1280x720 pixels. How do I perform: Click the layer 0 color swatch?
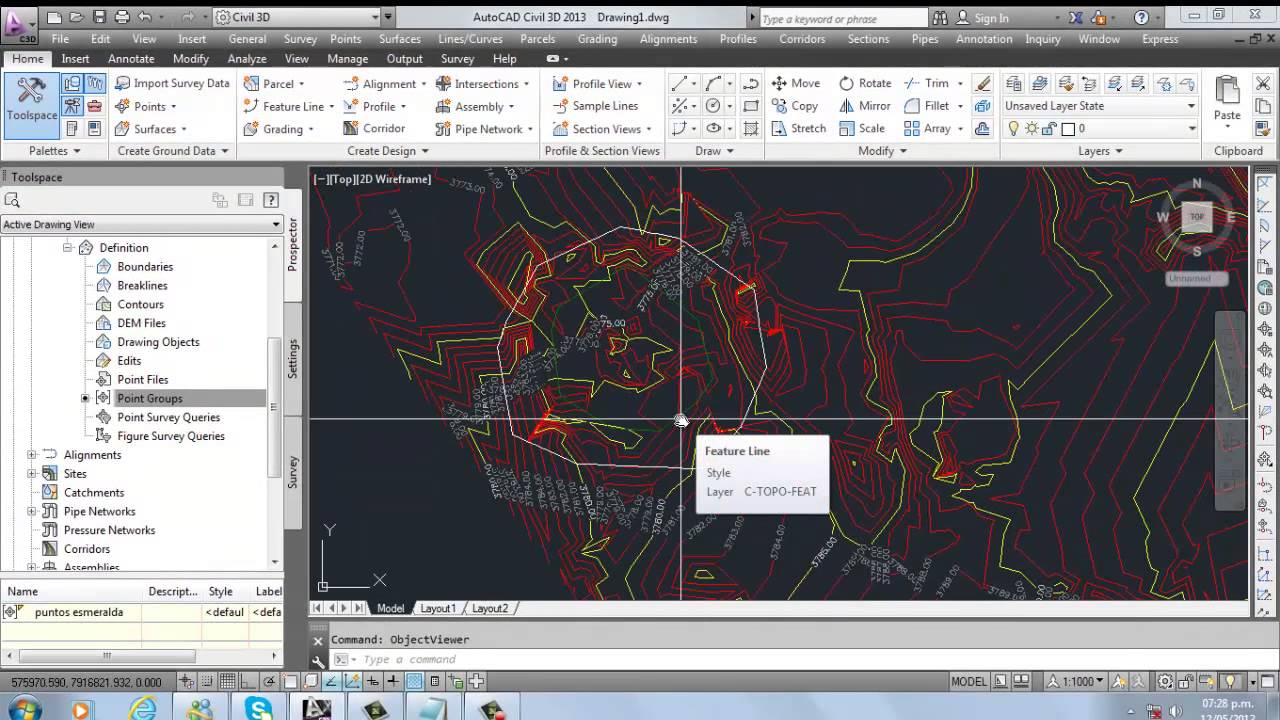(1068, 129)
